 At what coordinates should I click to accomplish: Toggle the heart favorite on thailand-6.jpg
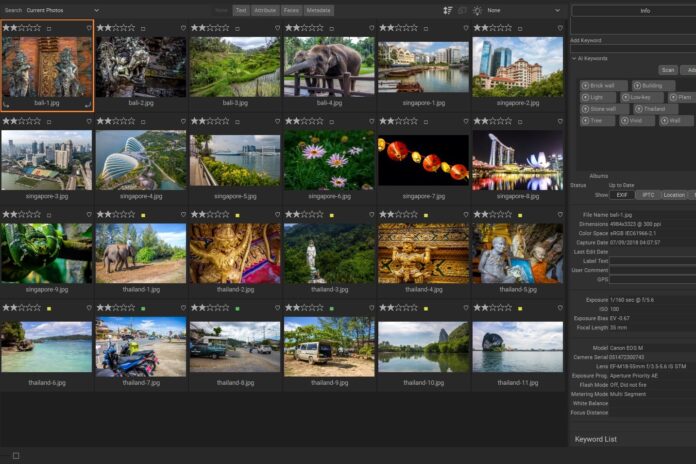pyautogui.click(x=89, y=308)
